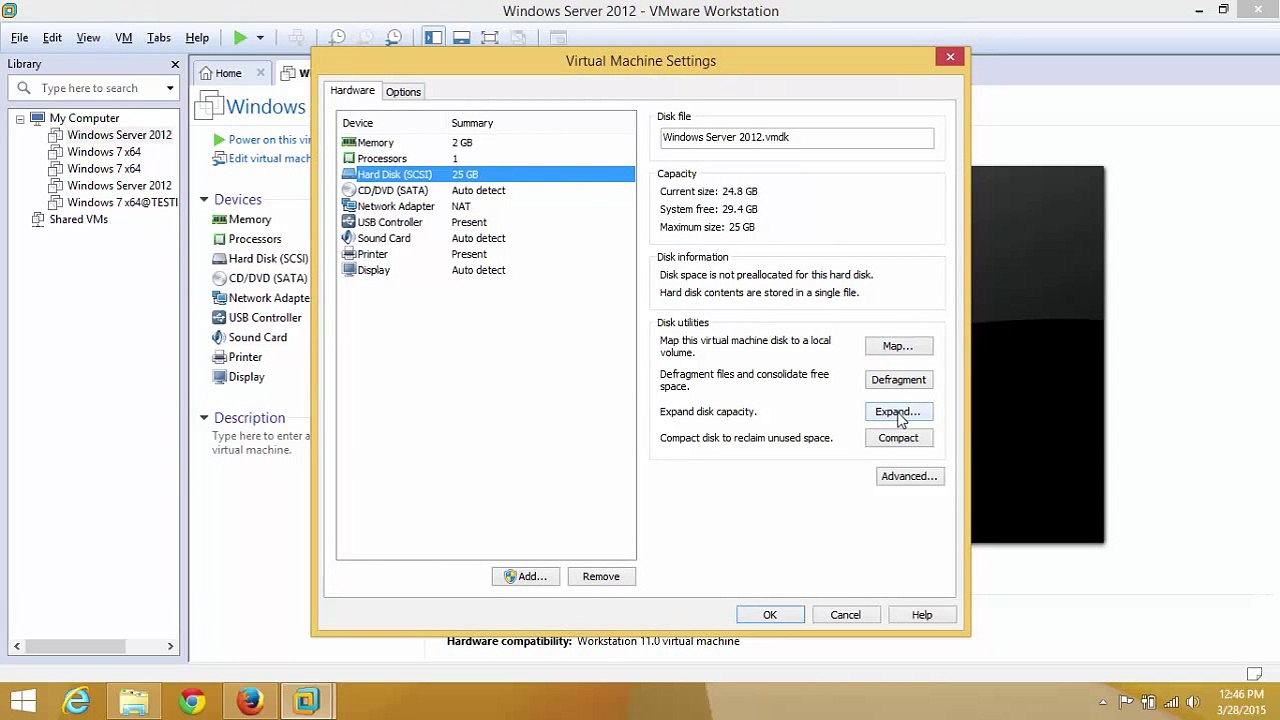
Task: Click the Take Snapshot clock icon
Action: [338, 38]
